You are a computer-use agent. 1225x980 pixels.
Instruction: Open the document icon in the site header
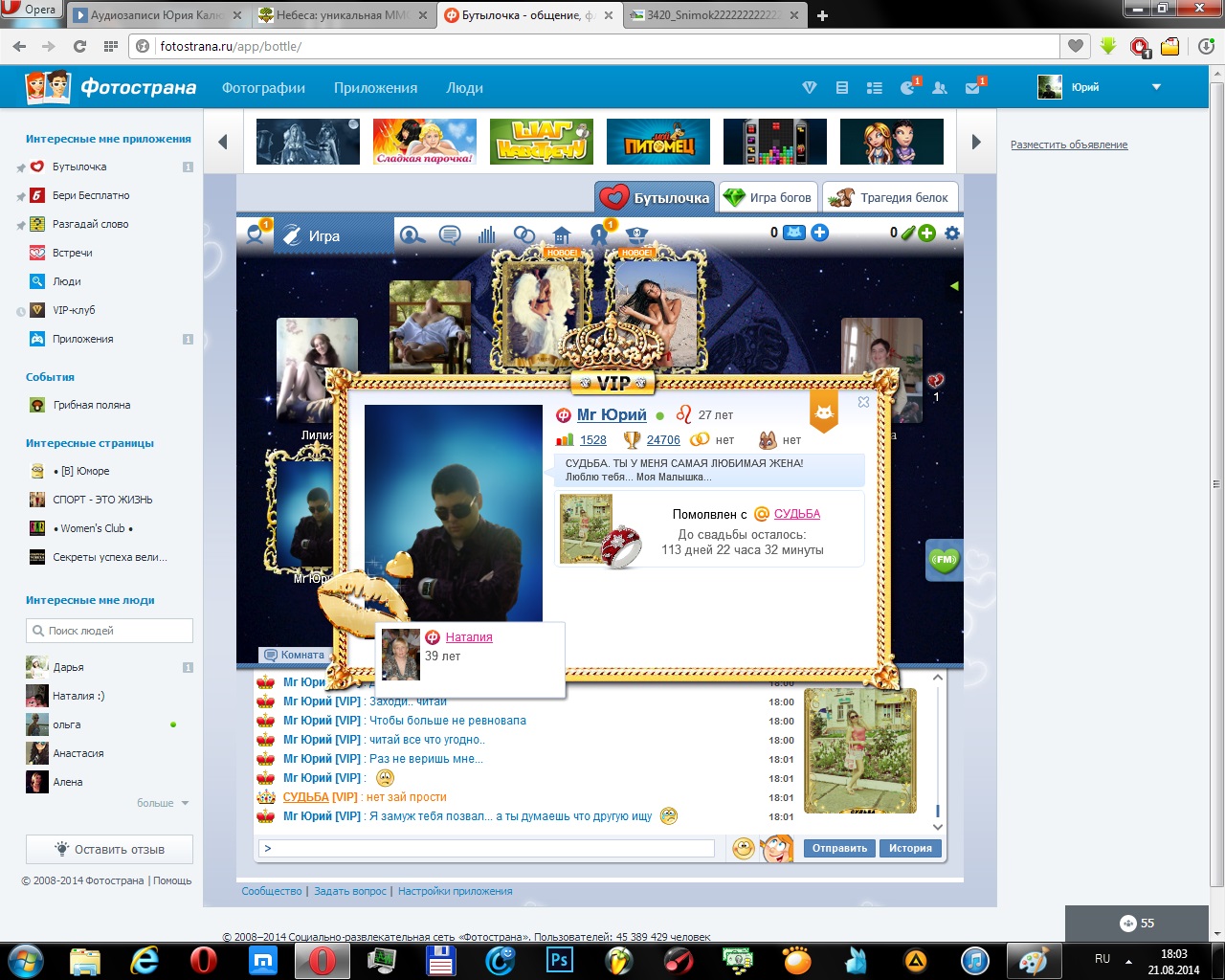(842, 87)
